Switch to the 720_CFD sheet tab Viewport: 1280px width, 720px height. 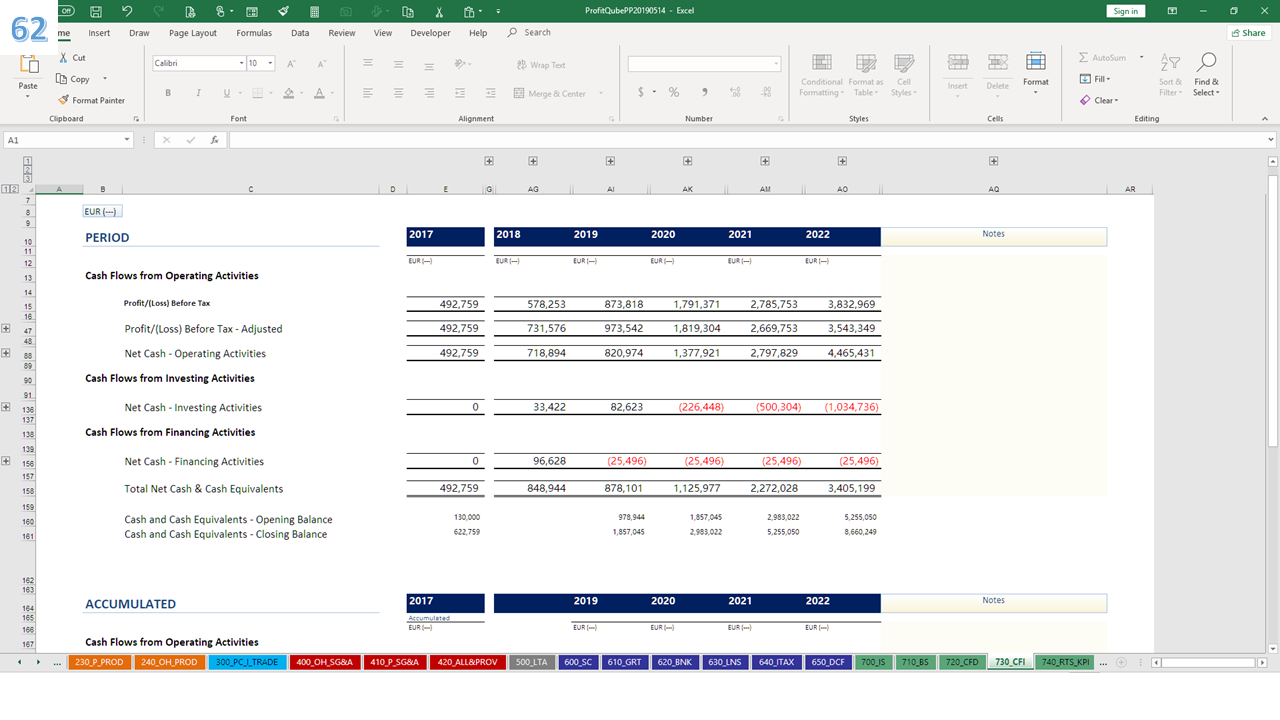tap(962, 662)
